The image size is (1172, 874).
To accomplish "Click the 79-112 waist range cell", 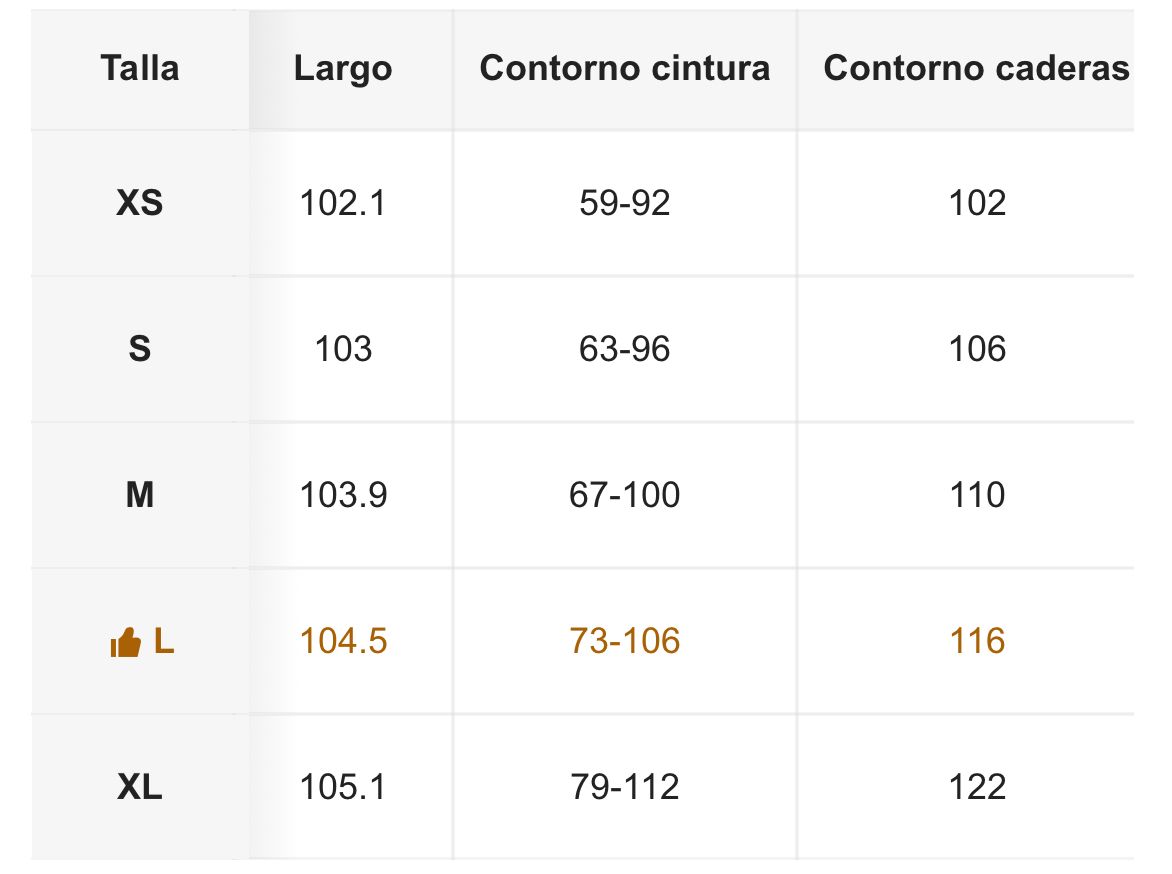I will click(625, 787).
